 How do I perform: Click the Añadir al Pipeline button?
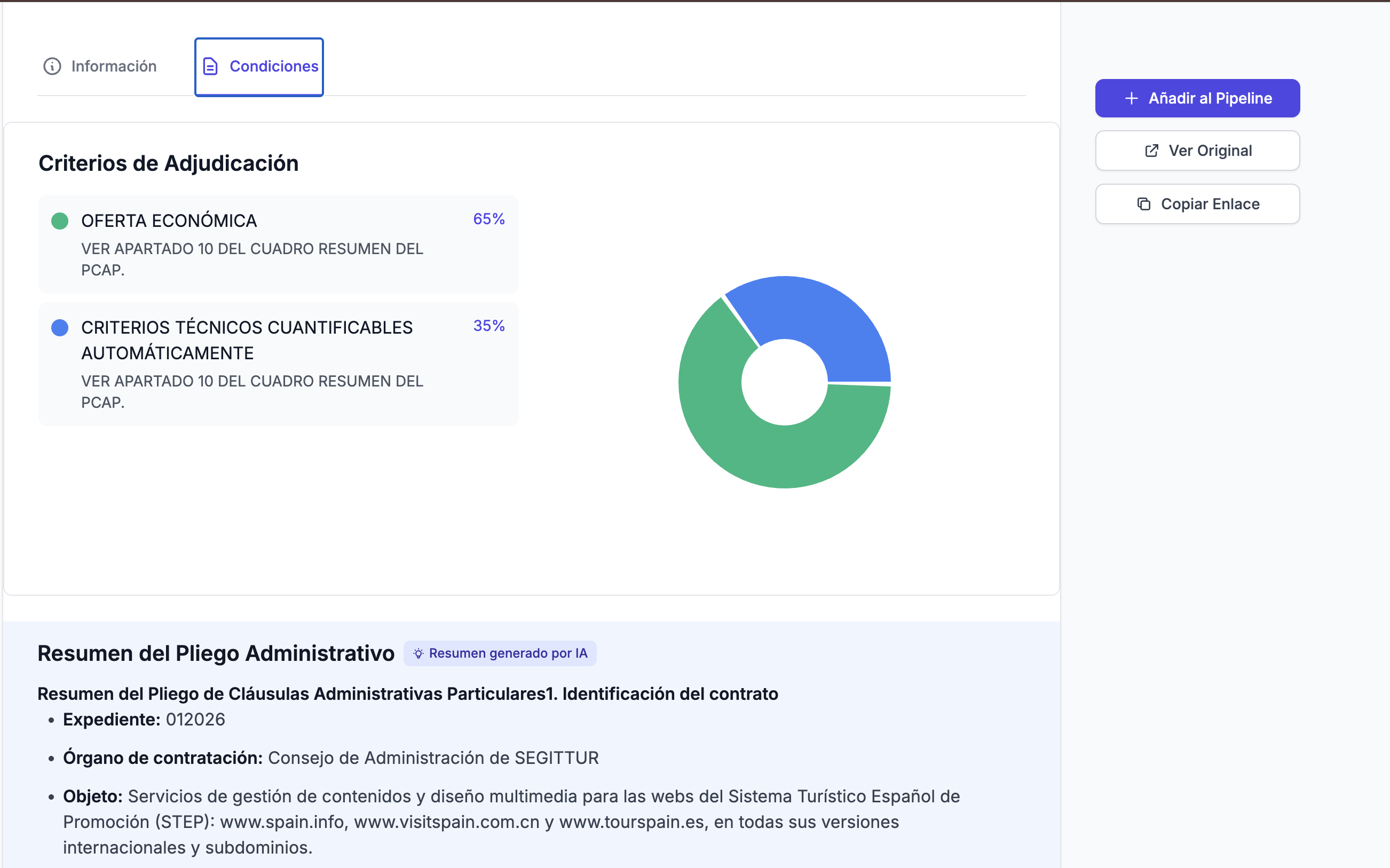1197,98
